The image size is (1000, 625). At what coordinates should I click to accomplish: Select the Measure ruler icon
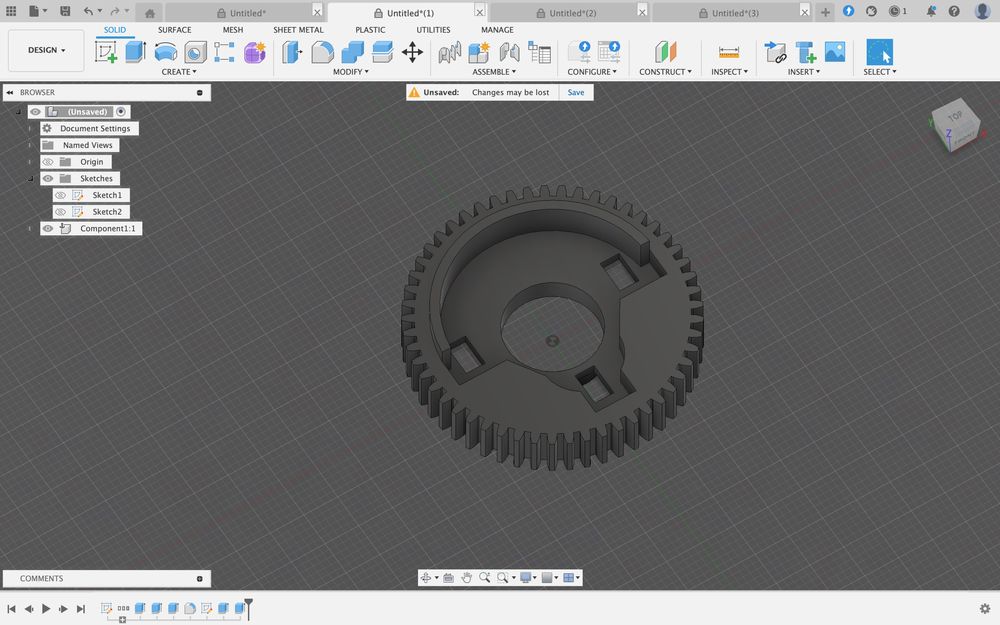point(728,52)
